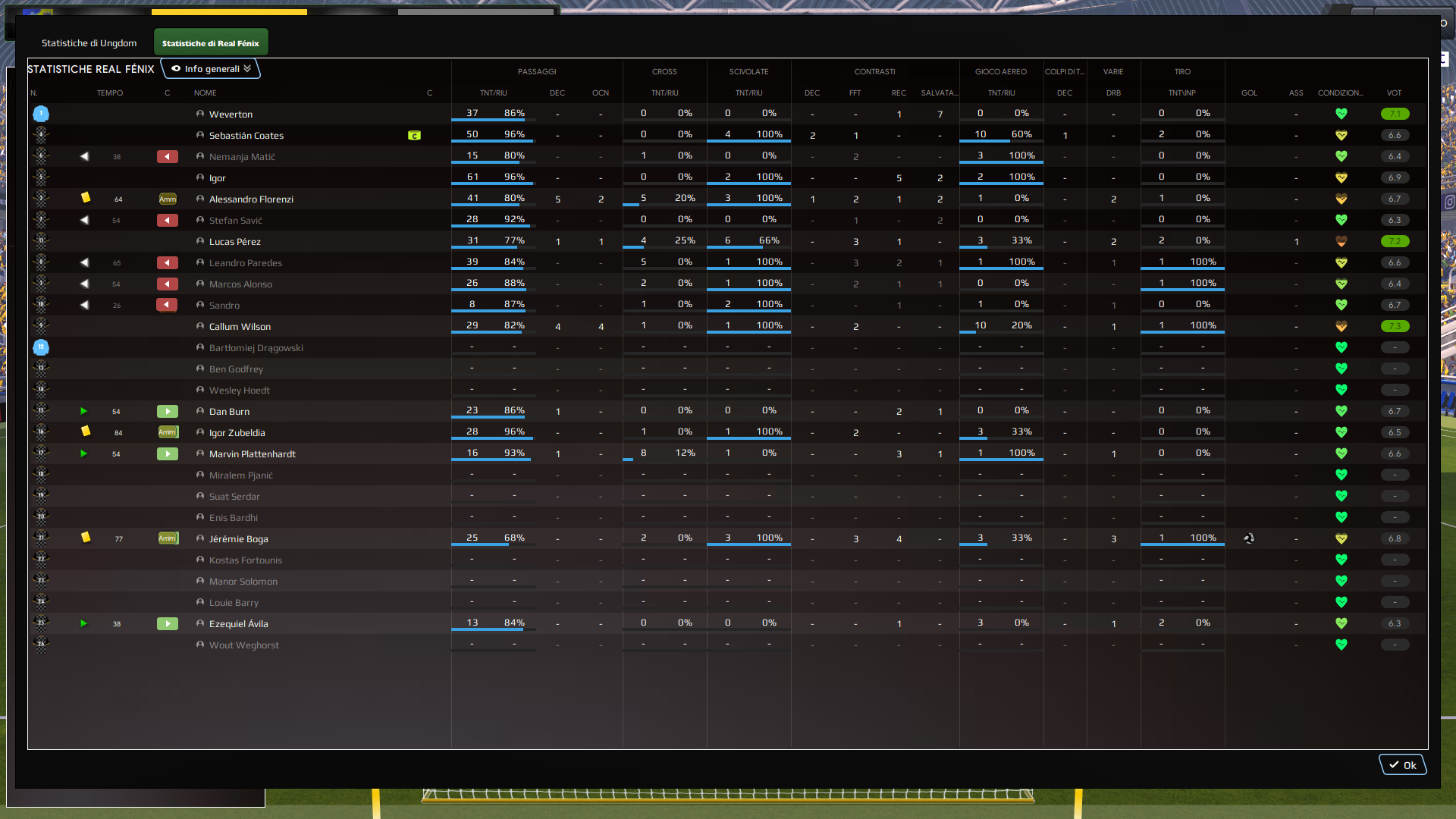Open player Wout Weghorst
The width and height of the screenshot is (1456, 819).
point(244,645)
